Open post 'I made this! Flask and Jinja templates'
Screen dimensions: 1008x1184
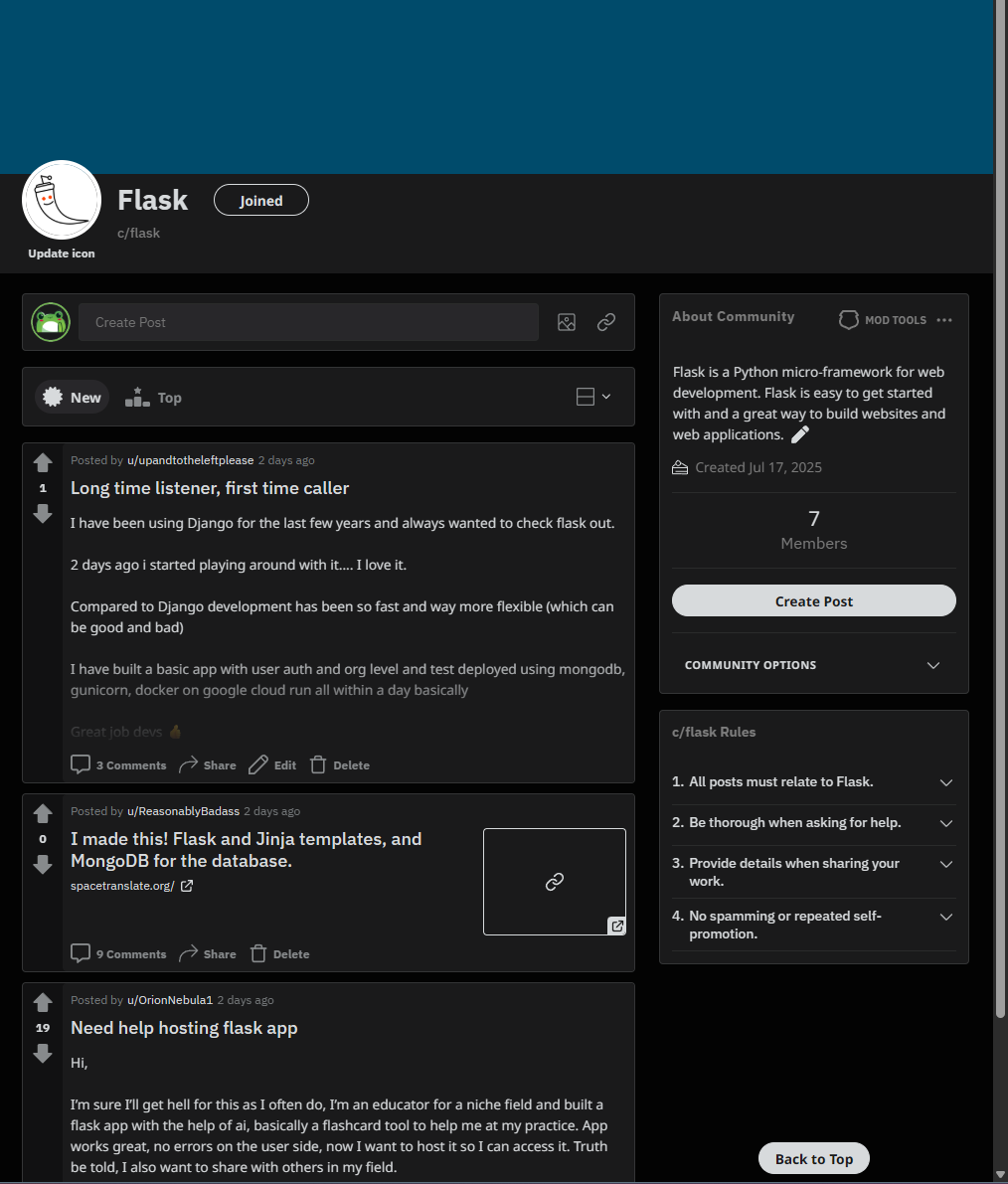[x=247, y=850]
